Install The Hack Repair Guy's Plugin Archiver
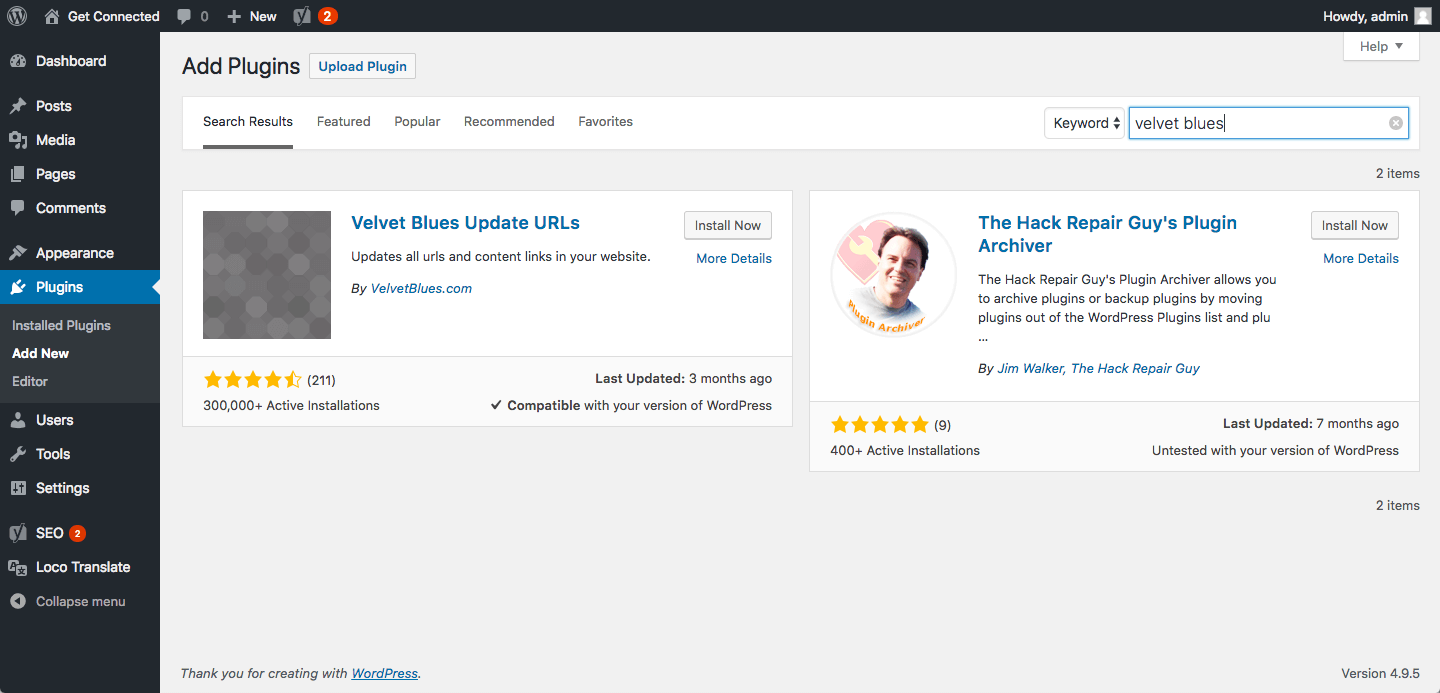The image size is (1440, 693). coord(1355,225)
